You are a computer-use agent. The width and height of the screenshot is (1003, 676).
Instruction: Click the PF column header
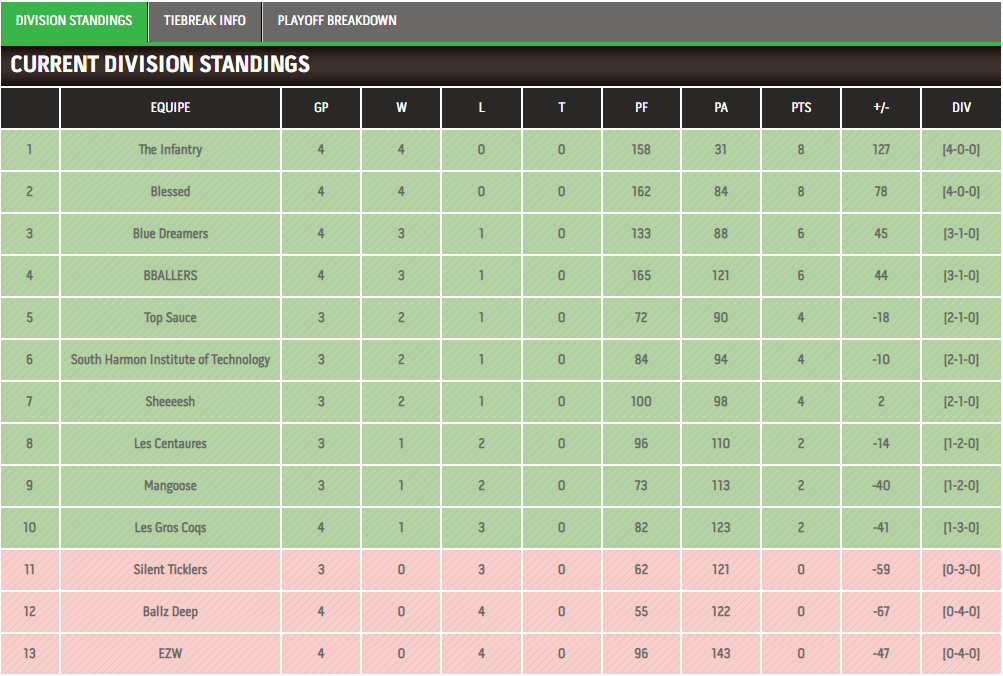point(641,107)
